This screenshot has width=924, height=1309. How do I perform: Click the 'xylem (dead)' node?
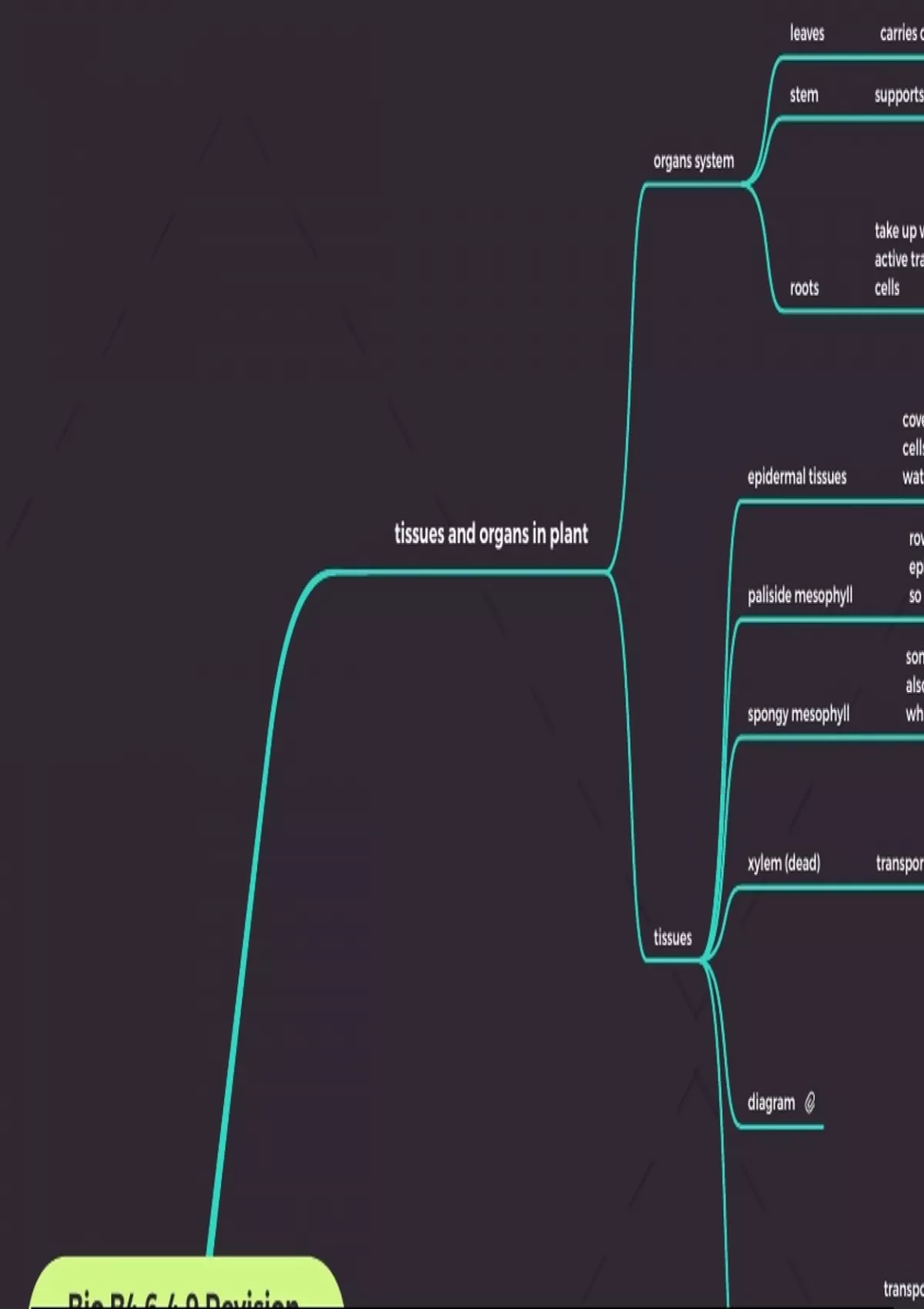[783, 863]
